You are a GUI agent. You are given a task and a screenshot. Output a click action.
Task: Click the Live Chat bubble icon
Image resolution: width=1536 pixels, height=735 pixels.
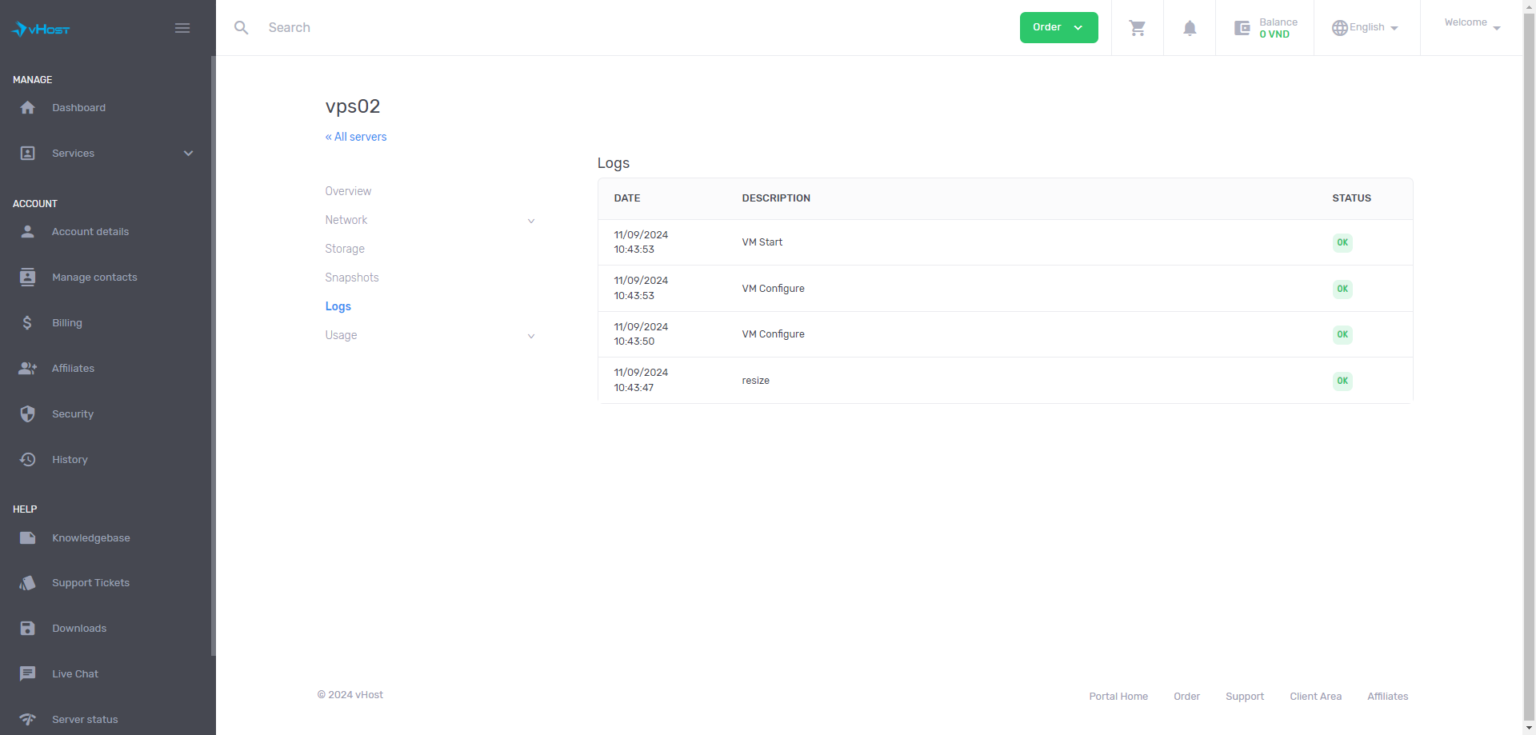[28, 674]
